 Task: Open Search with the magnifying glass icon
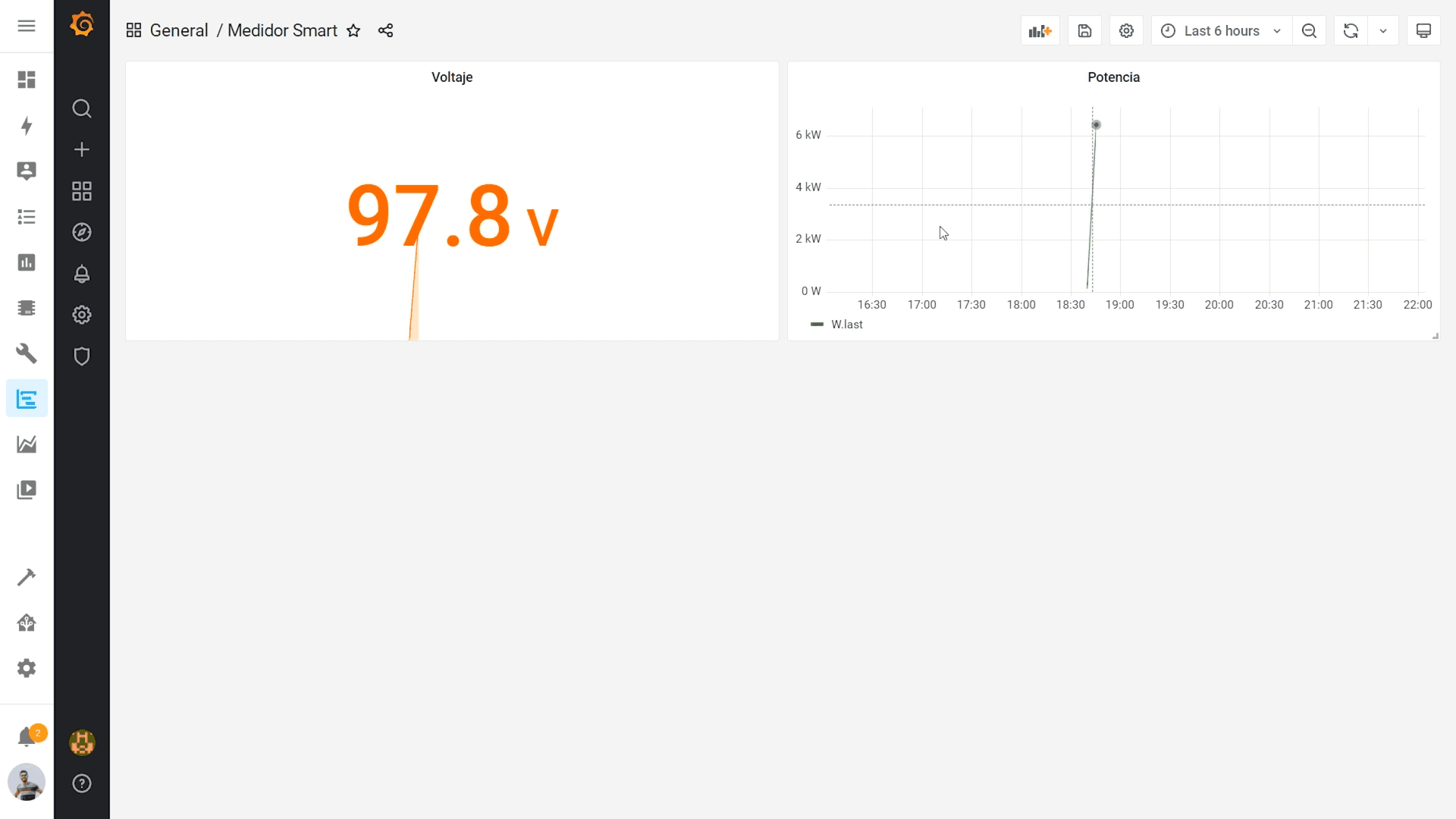point(81,108)
